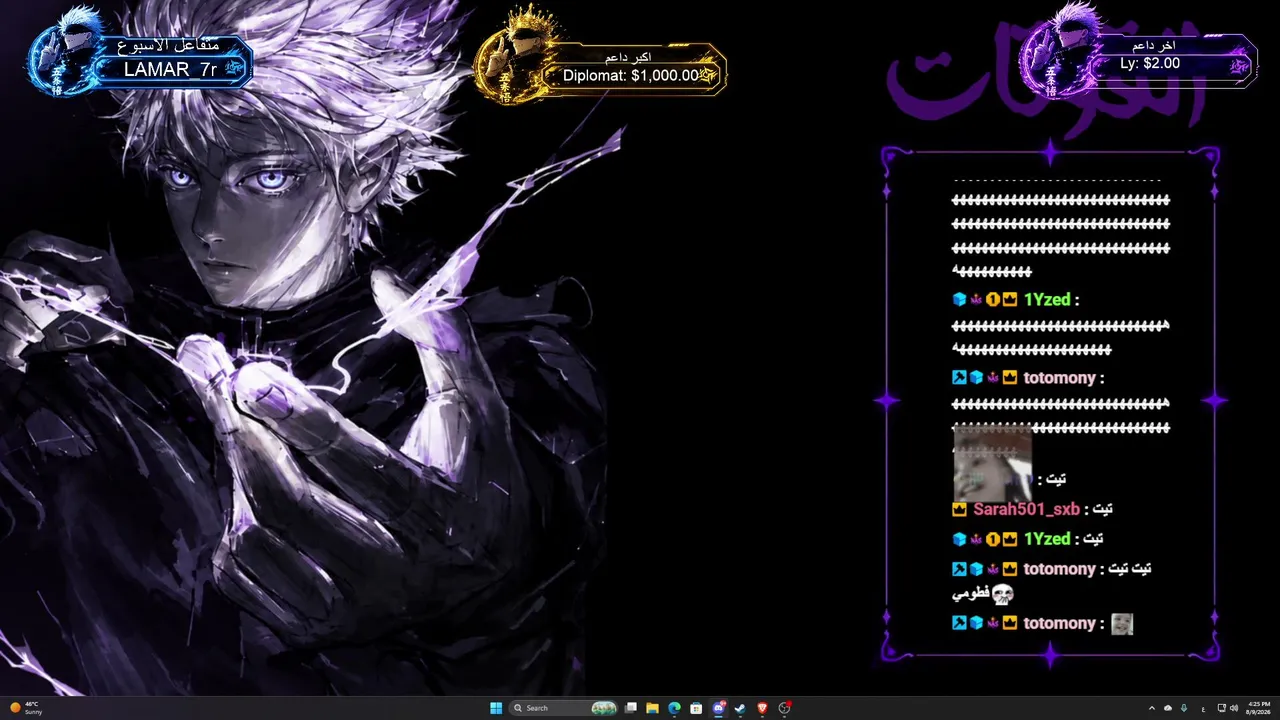Open the last taskbar app with red badge
Screen dimensions: 1280x720
click(x=785, y=708)
